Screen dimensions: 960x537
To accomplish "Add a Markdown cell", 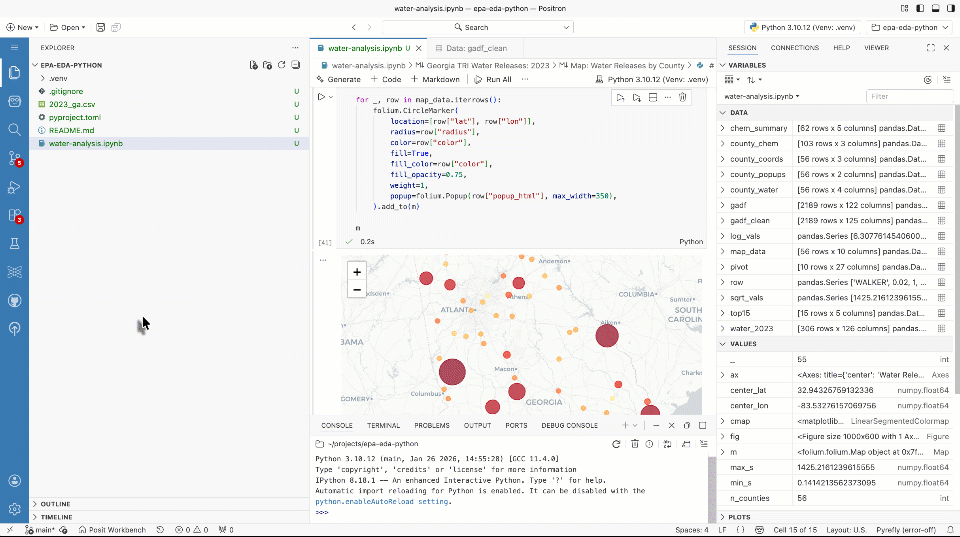I will (x=435, y=79).
